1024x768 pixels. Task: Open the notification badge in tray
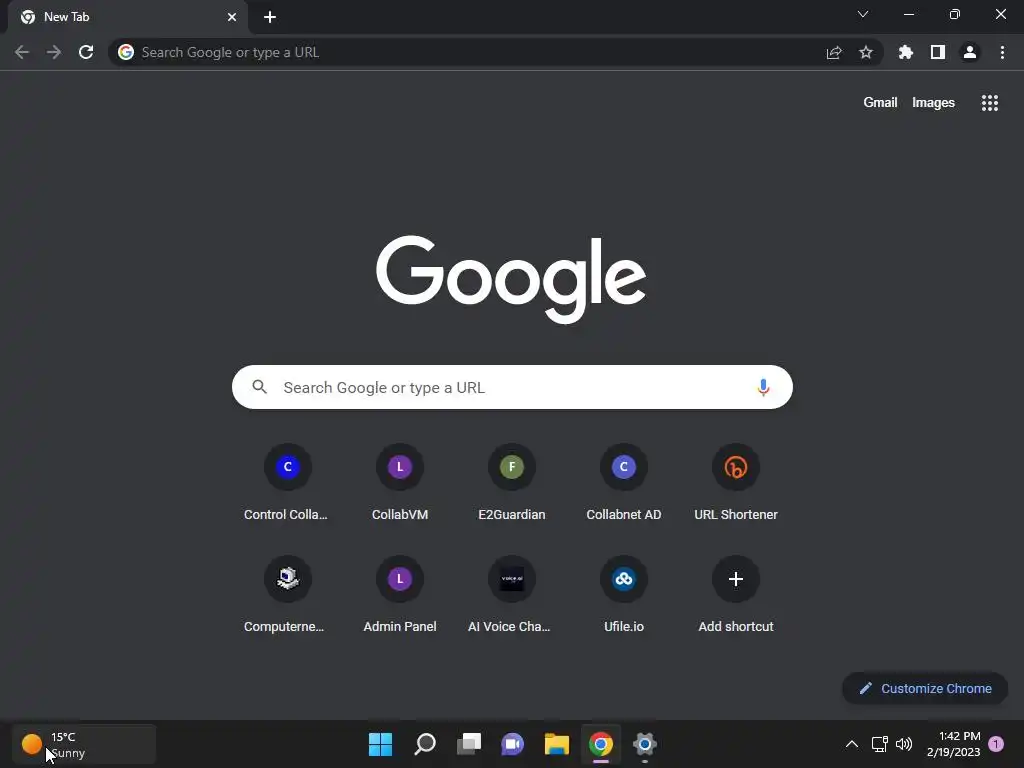996,744
